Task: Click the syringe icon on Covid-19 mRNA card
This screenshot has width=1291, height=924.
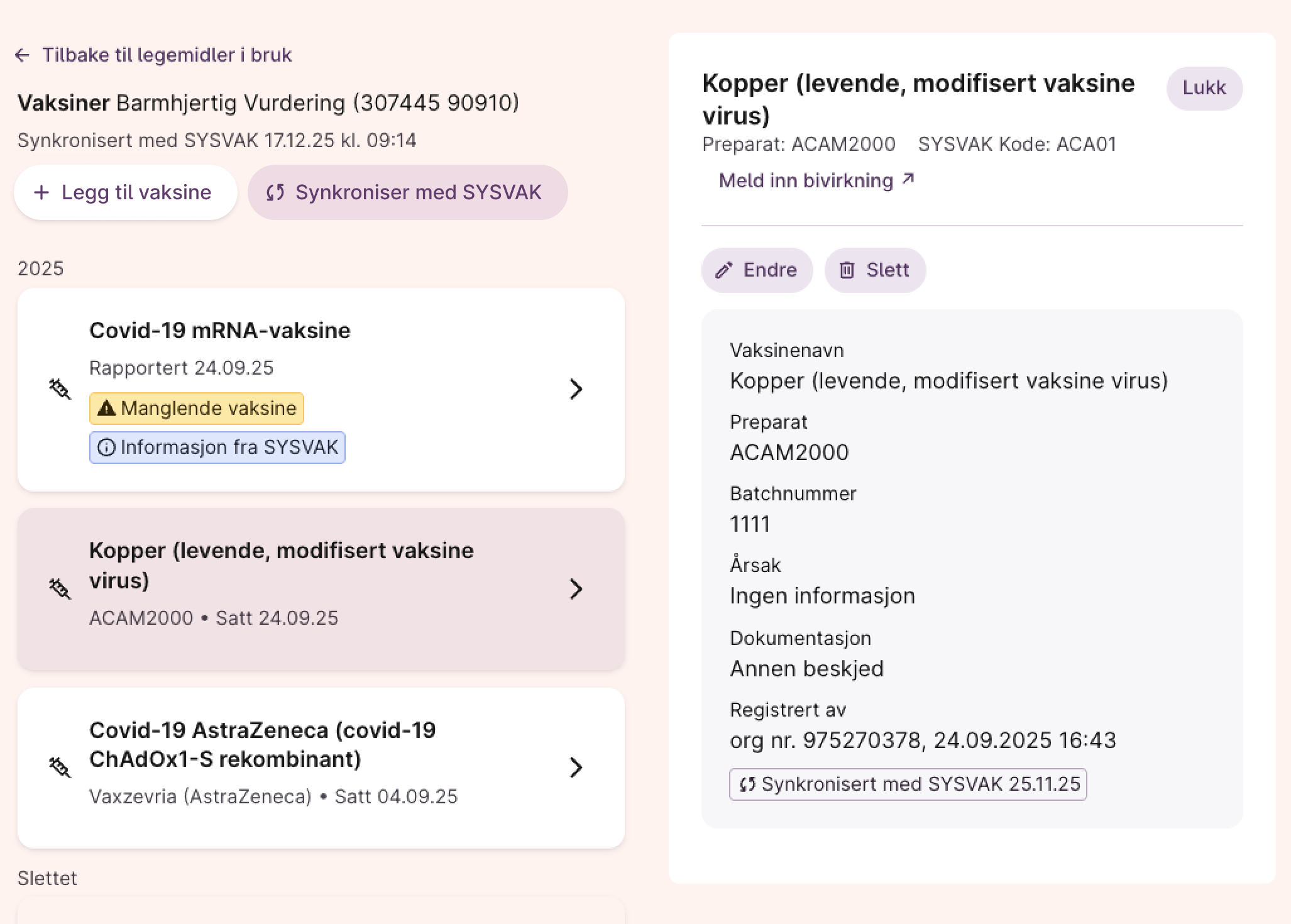Action: 60,389
